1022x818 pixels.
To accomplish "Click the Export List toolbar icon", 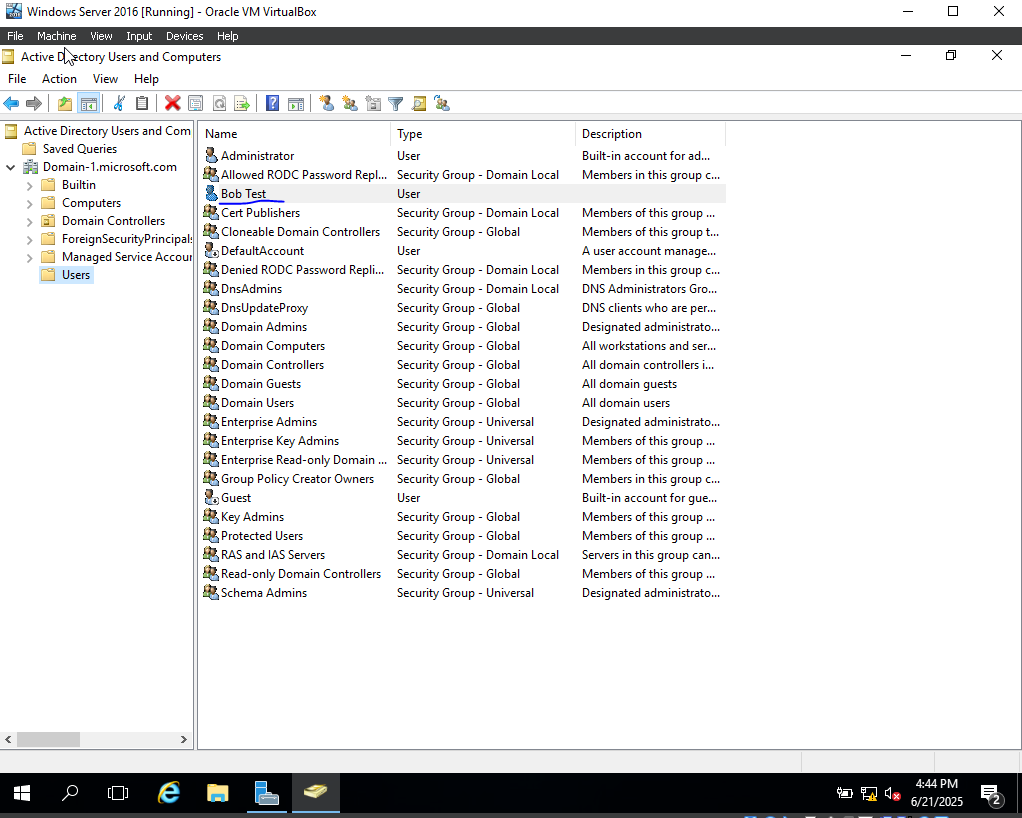I will click(242, 103).
